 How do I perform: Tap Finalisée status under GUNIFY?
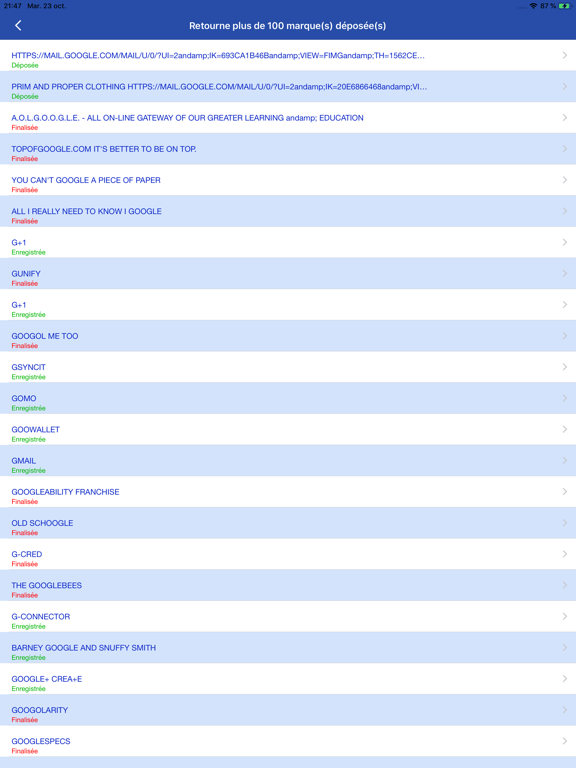point(24,284)
